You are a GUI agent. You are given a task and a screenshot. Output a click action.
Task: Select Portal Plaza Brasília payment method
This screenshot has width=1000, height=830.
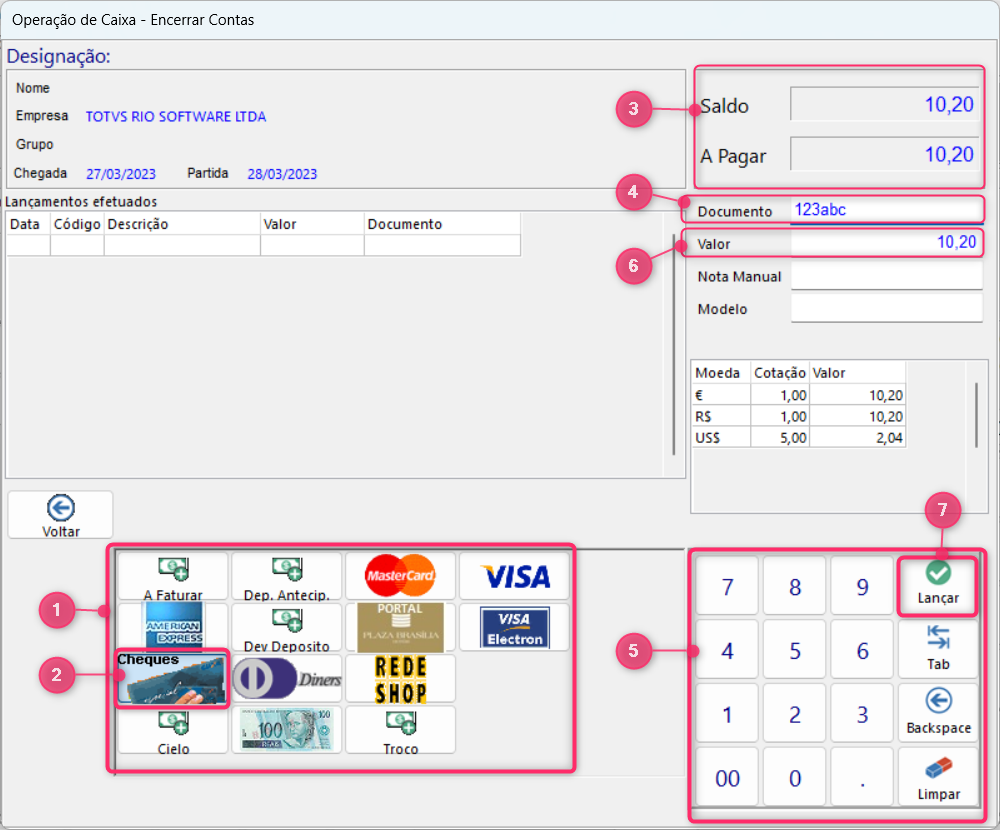(x=401, y=628)
